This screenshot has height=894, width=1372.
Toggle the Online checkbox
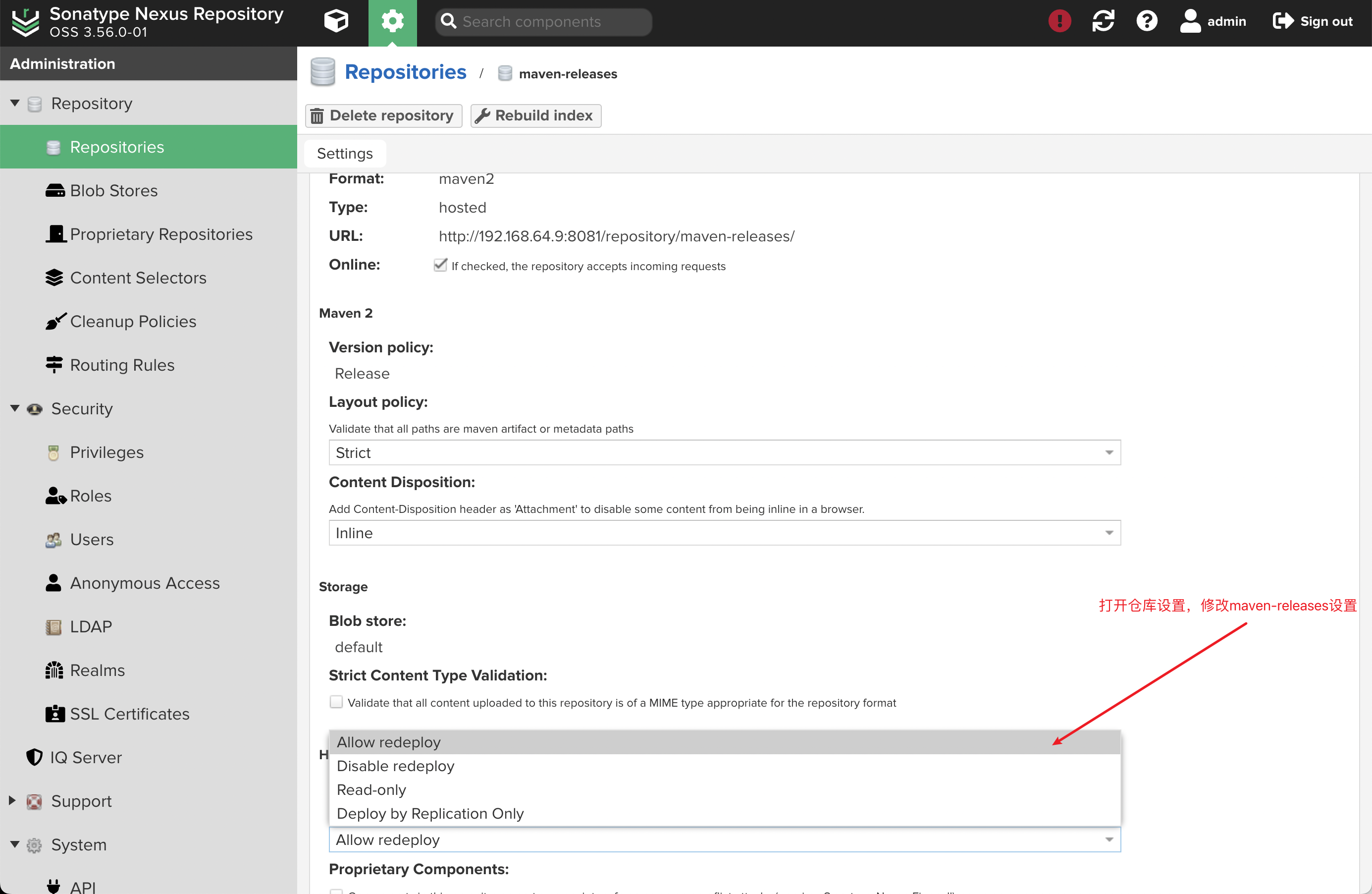(x=440, y=265)
